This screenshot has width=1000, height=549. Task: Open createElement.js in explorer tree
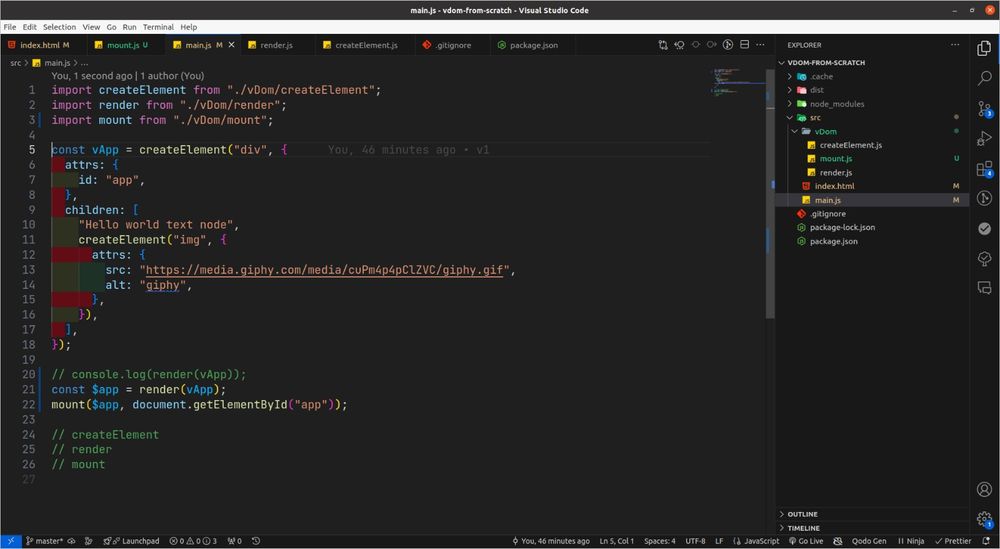click(x=872, y=145)
